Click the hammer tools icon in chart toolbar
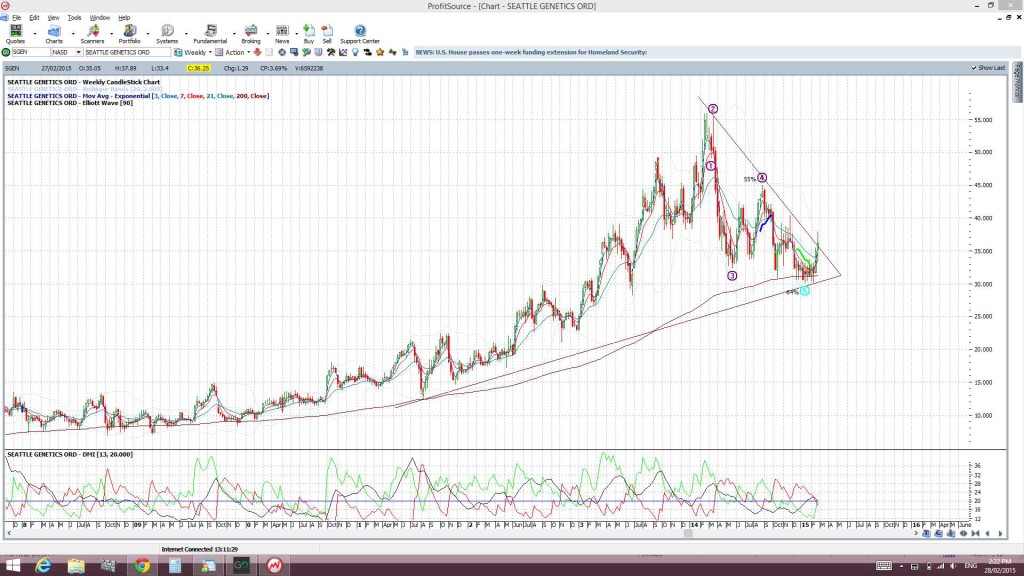This screenshot has width=1024, height=576. (331, 52)
